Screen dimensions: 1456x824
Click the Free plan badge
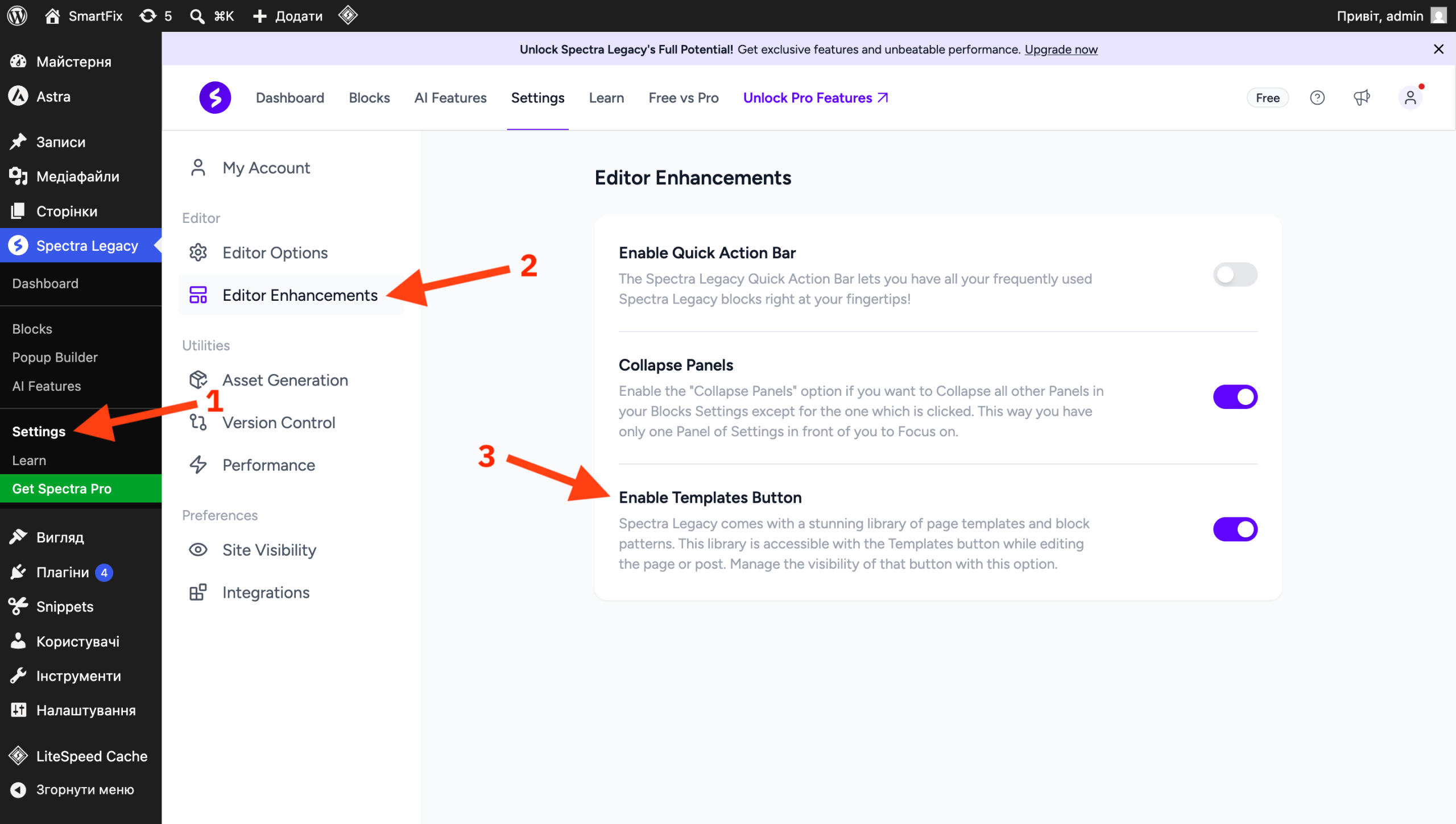click(x=1268, y=98)
